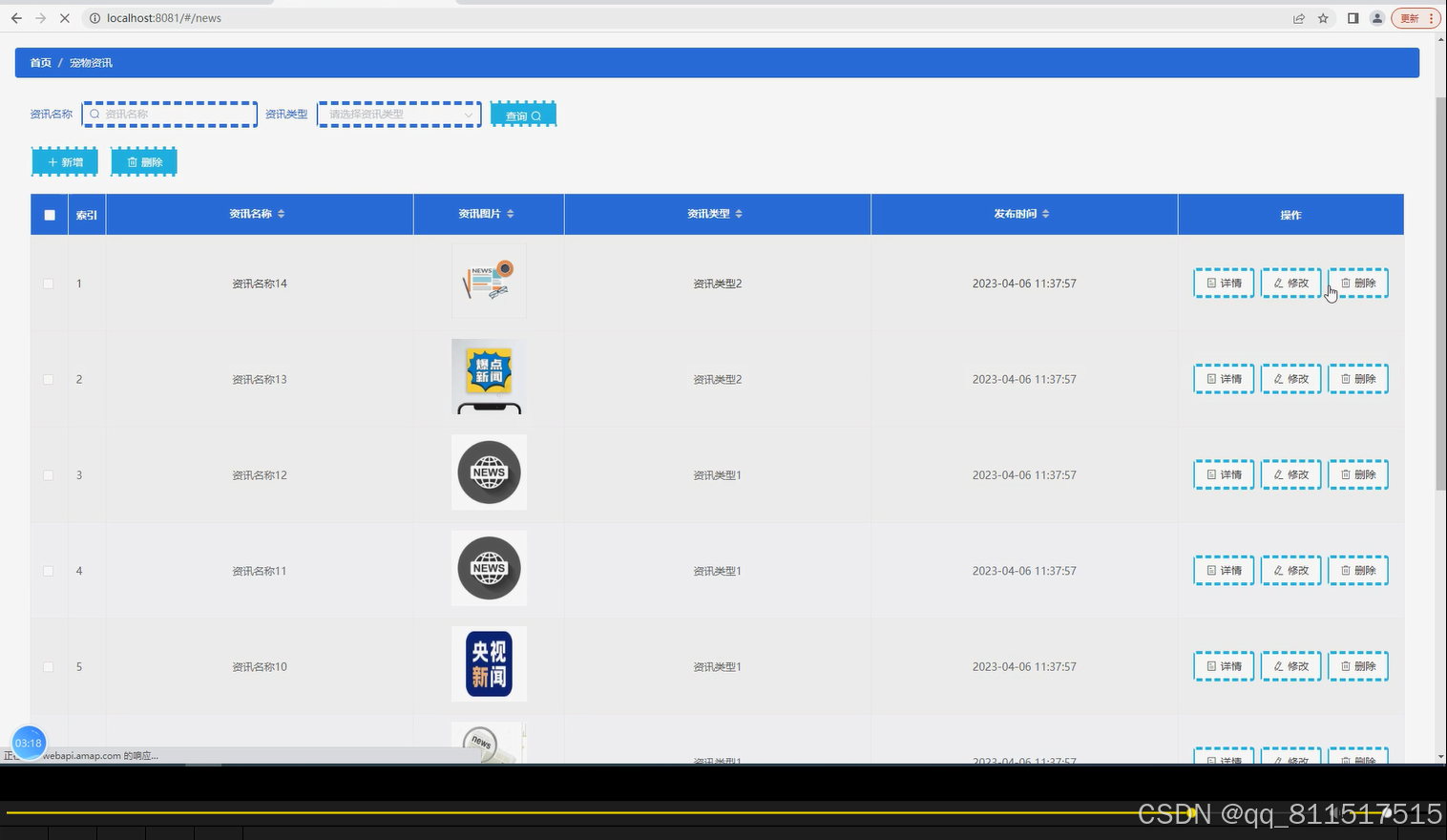Click 宠物资讯 breadcrumb item
Viewport: 1447px width, 840px height.
(91, 63)
